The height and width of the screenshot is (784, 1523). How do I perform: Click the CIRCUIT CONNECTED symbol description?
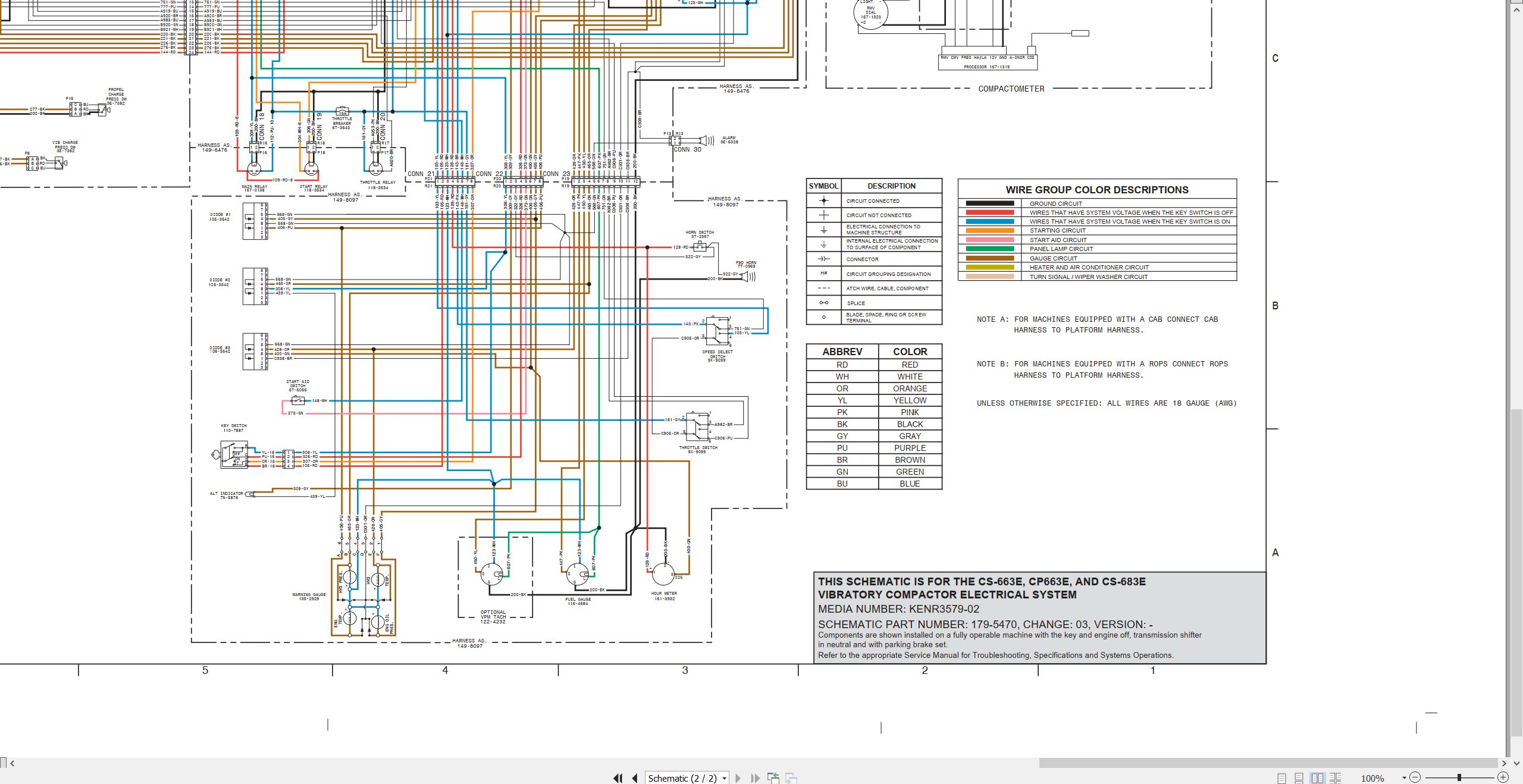(x=873, y=201)
